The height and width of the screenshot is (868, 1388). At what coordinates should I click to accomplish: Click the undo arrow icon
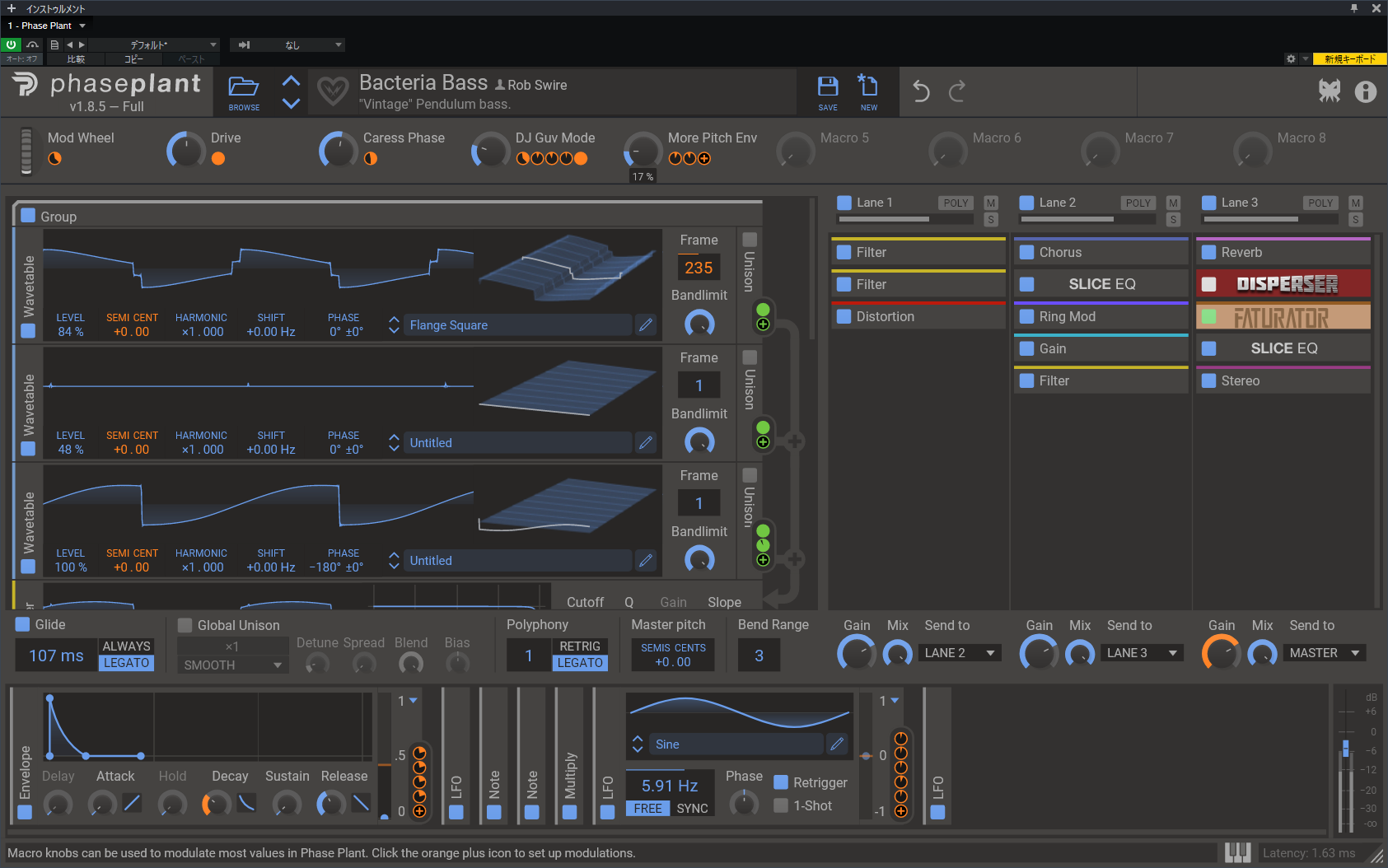921,91
